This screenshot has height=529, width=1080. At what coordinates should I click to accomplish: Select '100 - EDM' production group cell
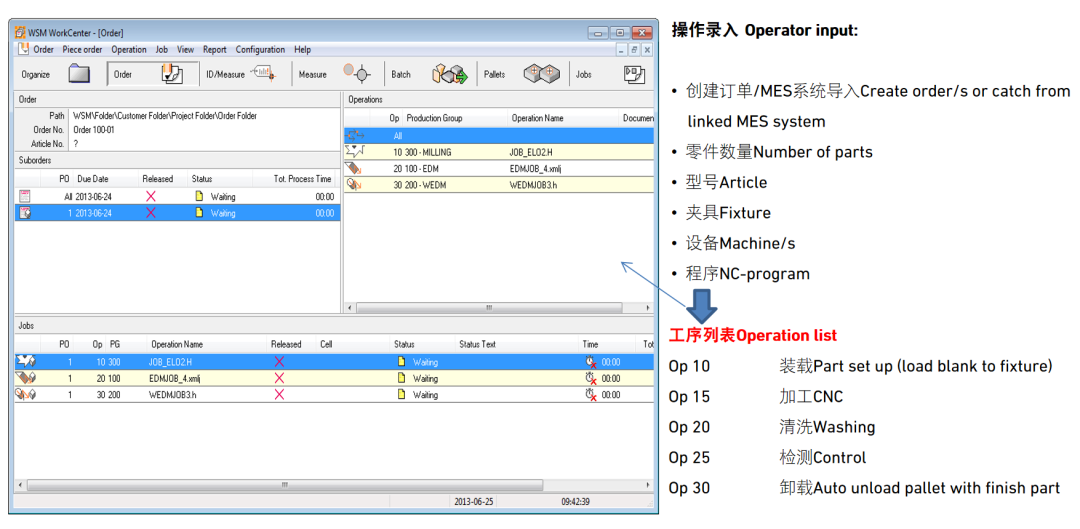(422, 168)
